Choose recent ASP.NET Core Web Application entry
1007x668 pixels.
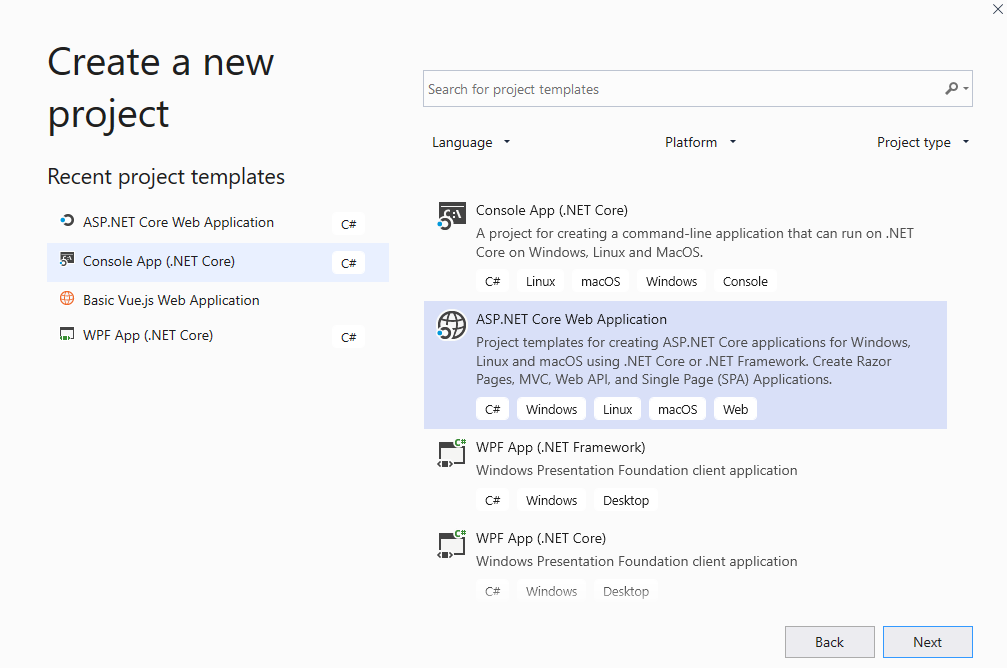click(x=178, y=222)
